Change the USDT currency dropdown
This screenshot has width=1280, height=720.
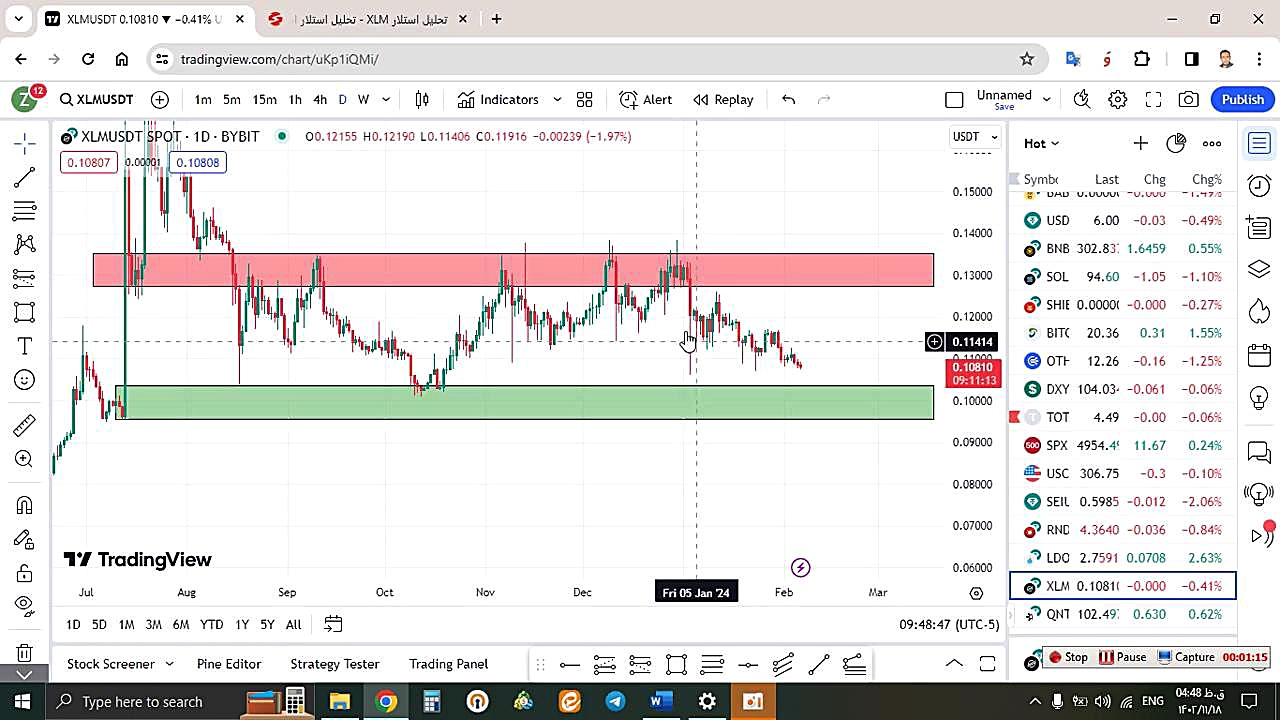pyautogui.click(x=975, y=136)
